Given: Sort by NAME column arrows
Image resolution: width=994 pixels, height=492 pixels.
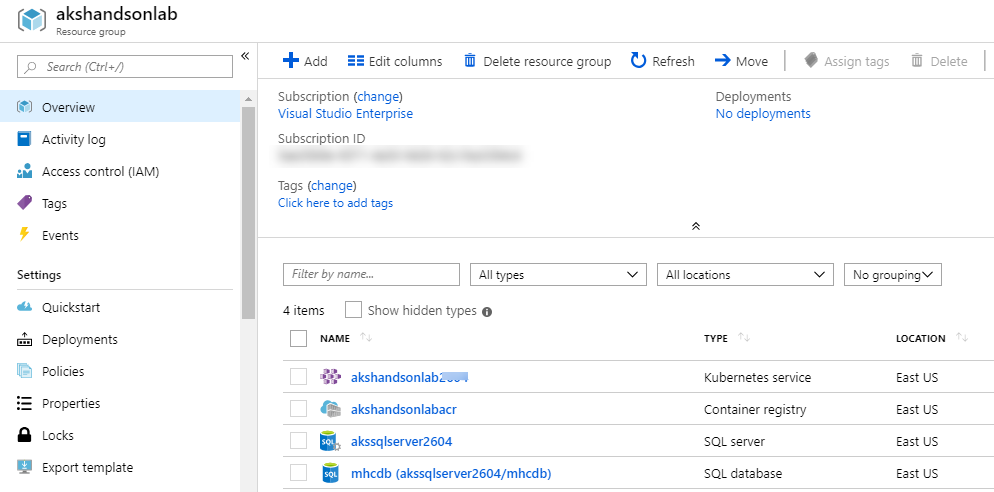Looking at the screenshot, I should [366, 338].
